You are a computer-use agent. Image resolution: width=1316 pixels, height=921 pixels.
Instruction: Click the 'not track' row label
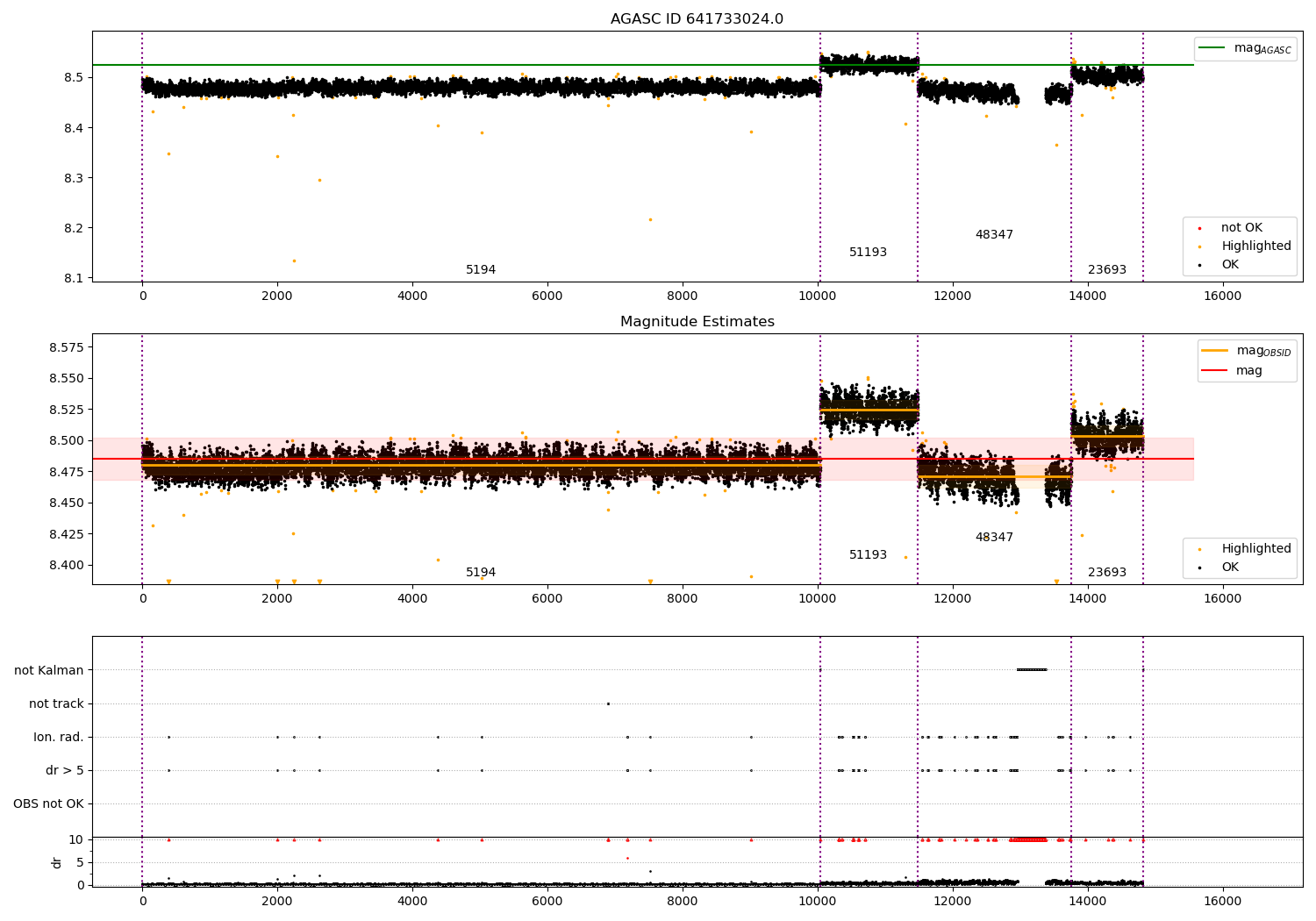56,703
